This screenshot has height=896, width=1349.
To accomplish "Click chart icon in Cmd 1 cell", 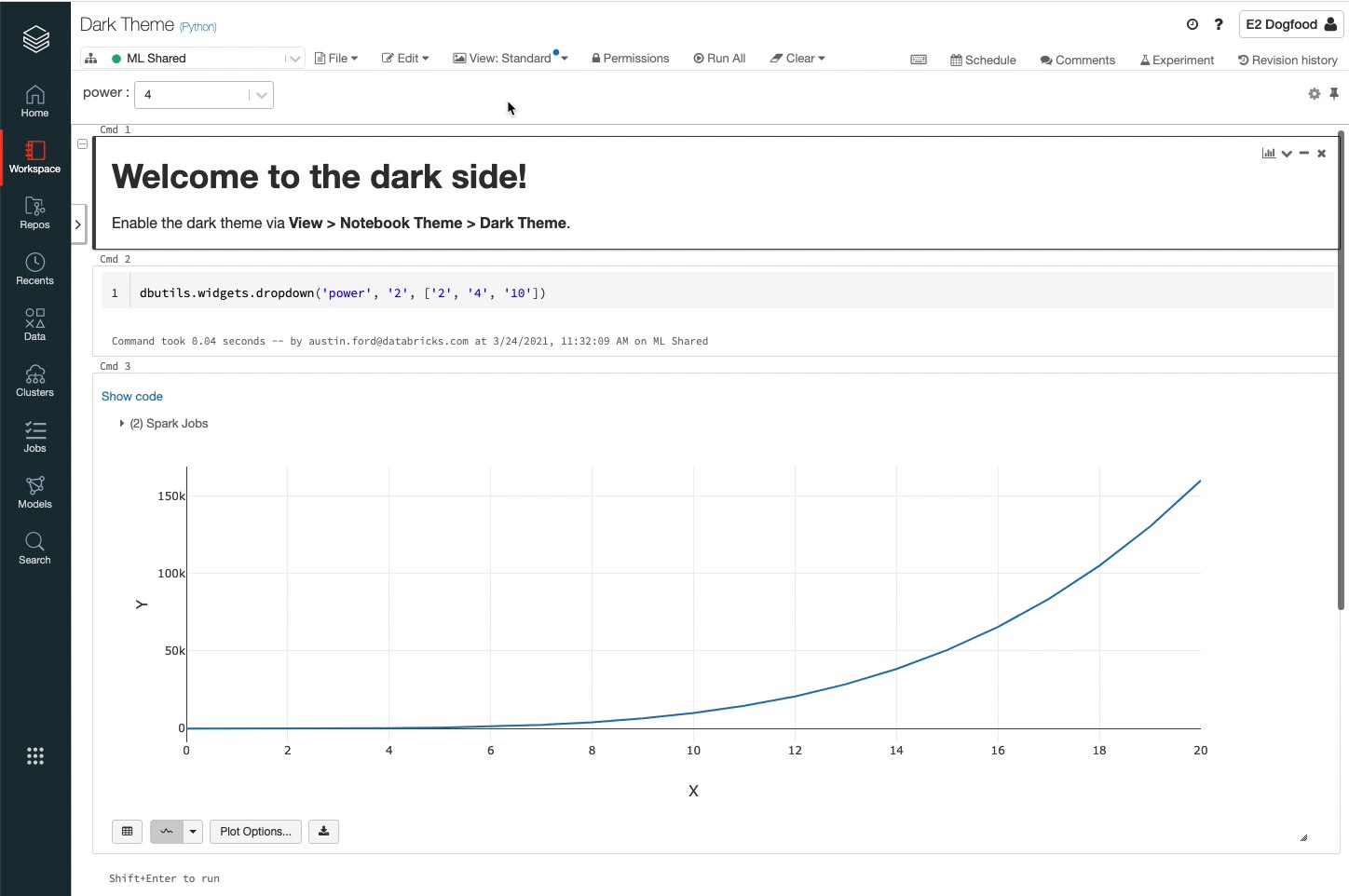I will coord(1268,154).
